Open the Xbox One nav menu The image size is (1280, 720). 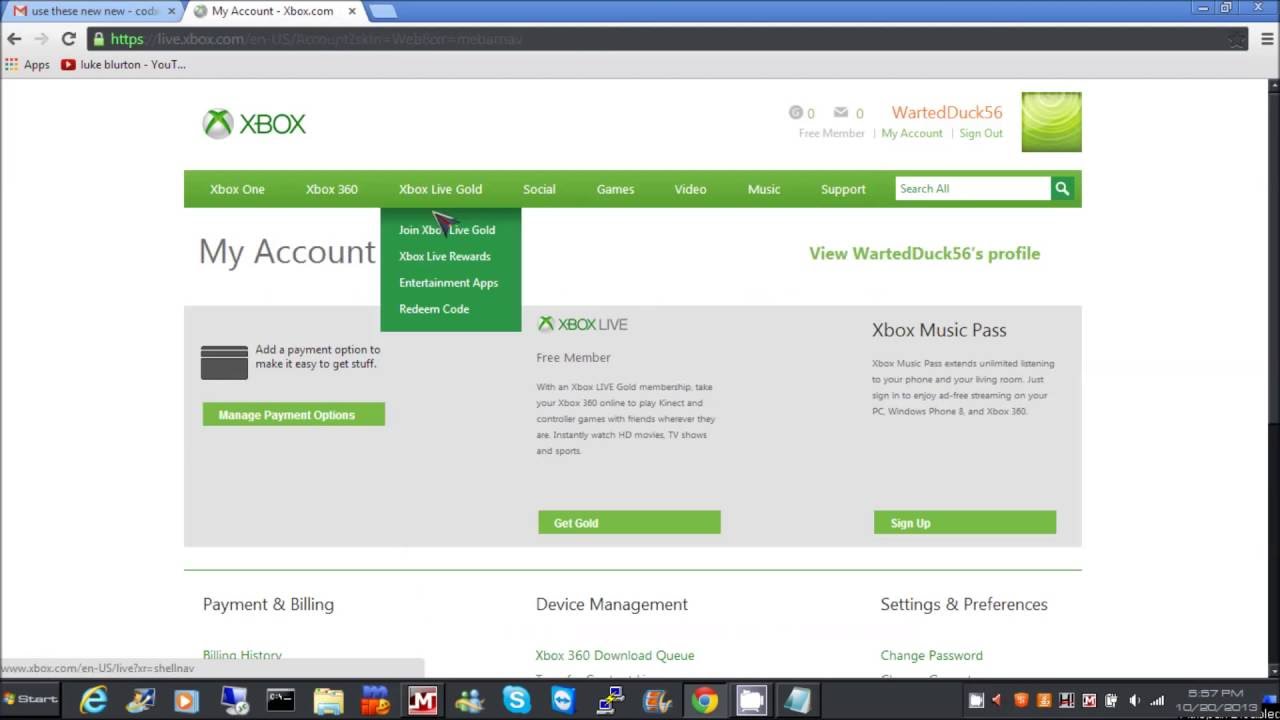237,189
